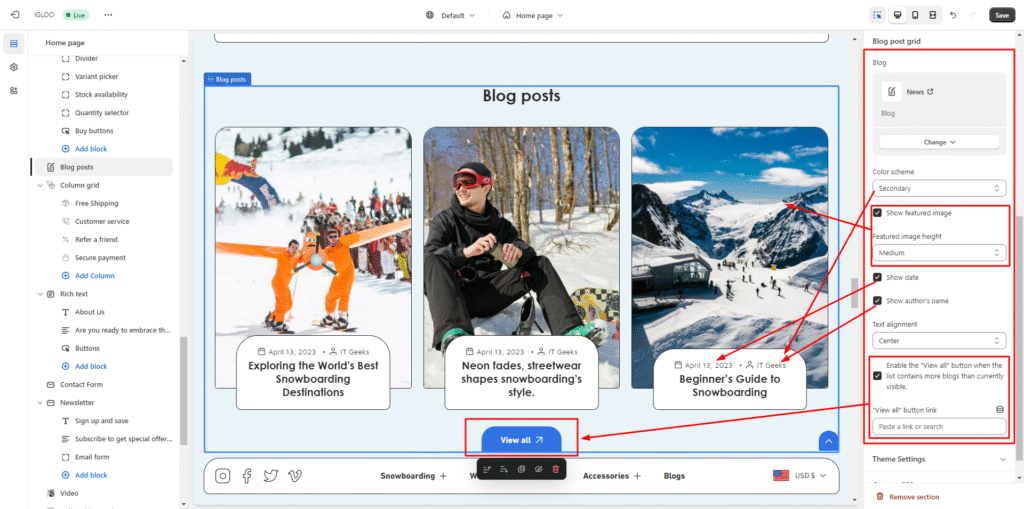This screenshot has width=1024, height=509.
Task: Uncheck Show featured image checkbox
Action: click(x=877, y=213)
